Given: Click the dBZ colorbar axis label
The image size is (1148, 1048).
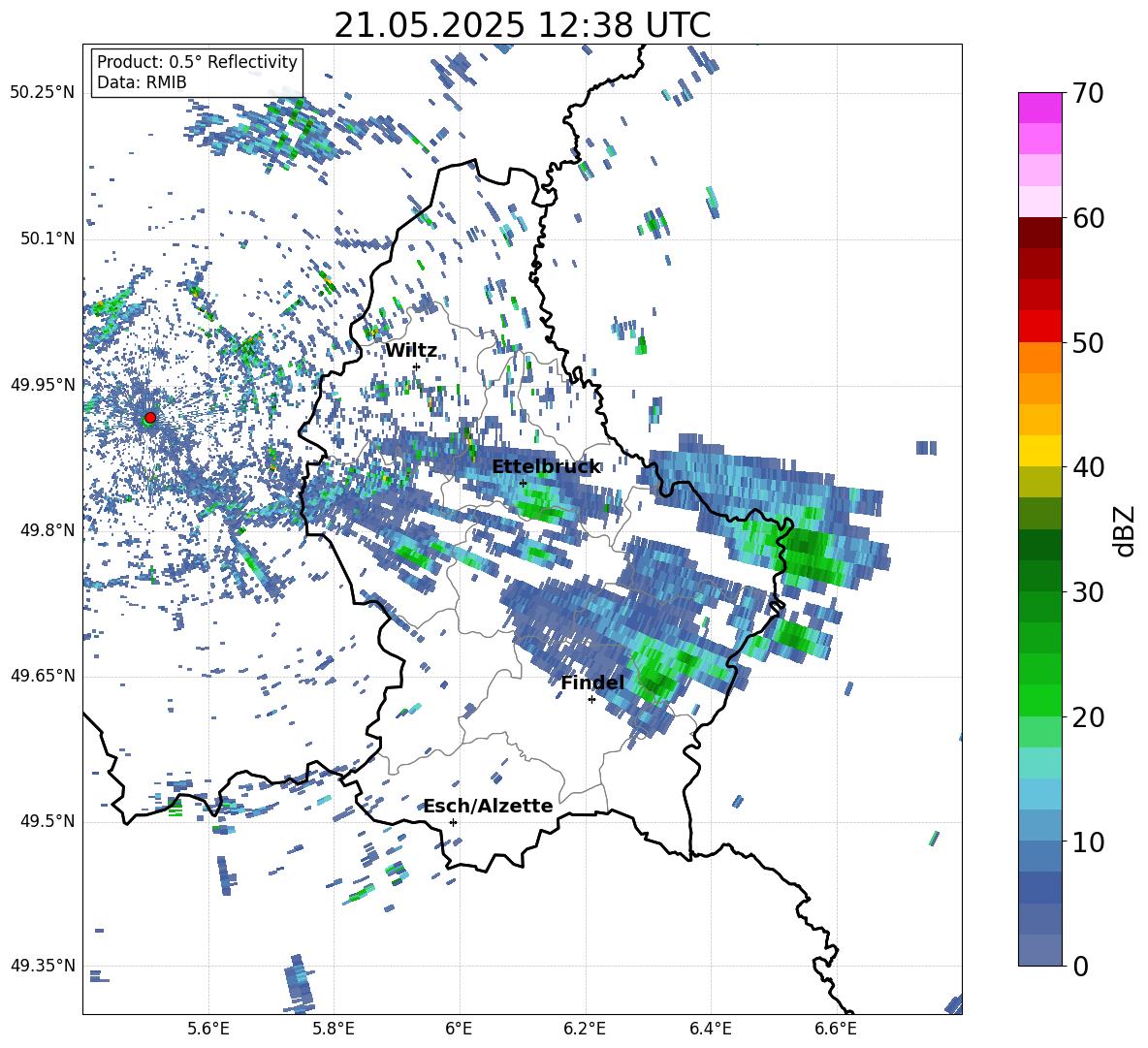Looking at the screenshot, I should (x=1125, y=530).
